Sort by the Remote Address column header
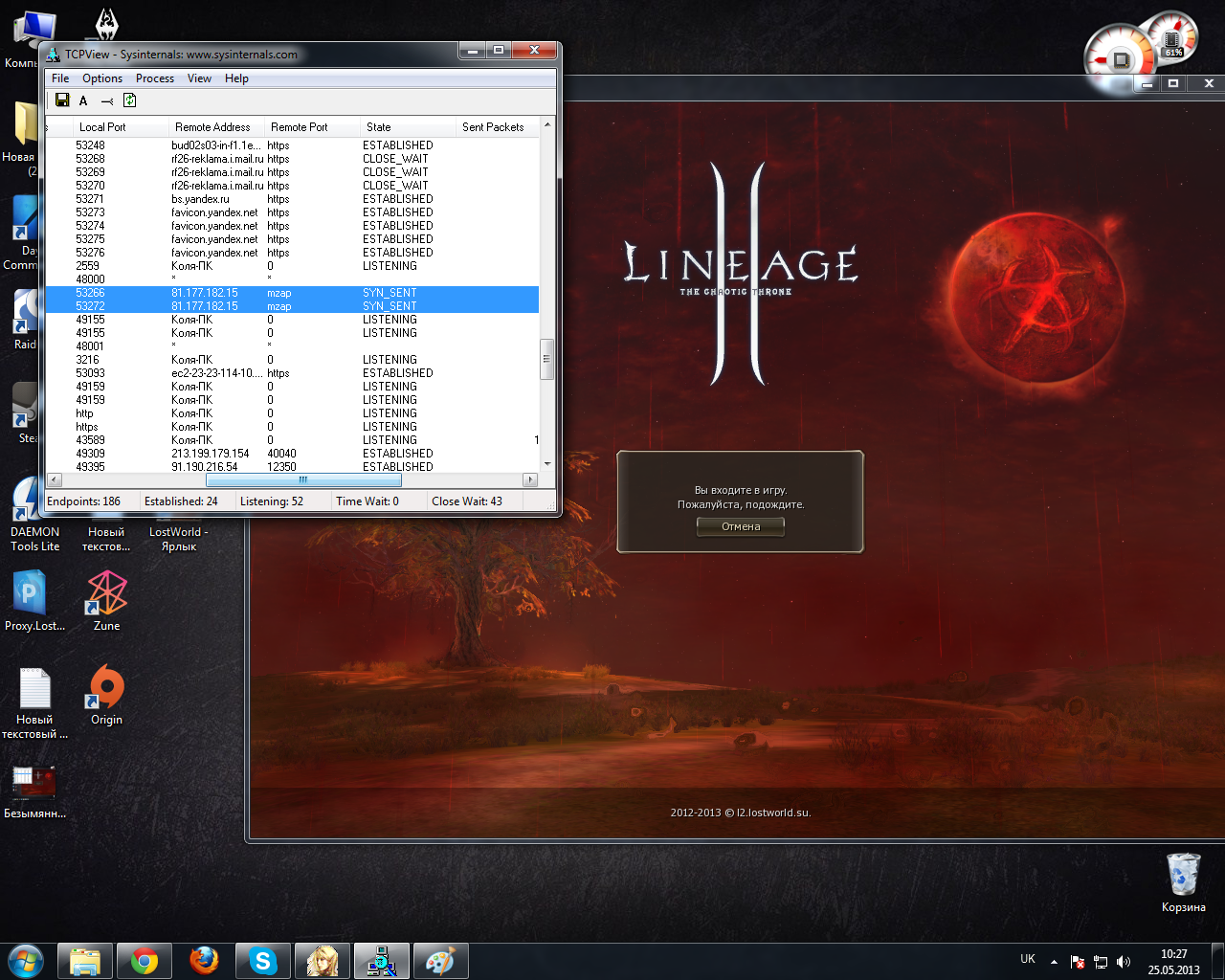Screen dimensions: 1225x980 coord(216,126)
